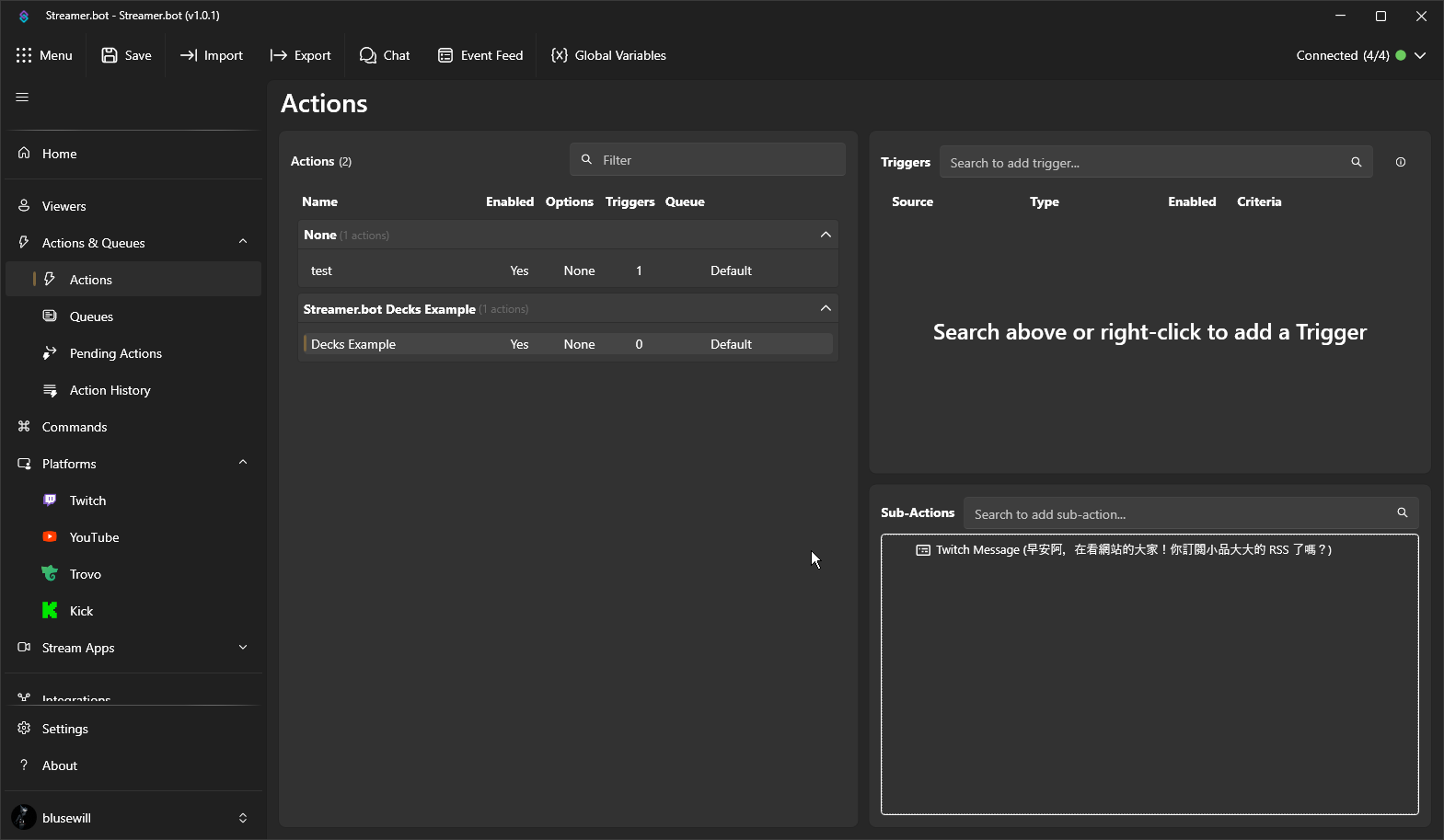Open the YouTube platform page
Viewport: 1444px width, 840px height.
click(x=94, y=537)
